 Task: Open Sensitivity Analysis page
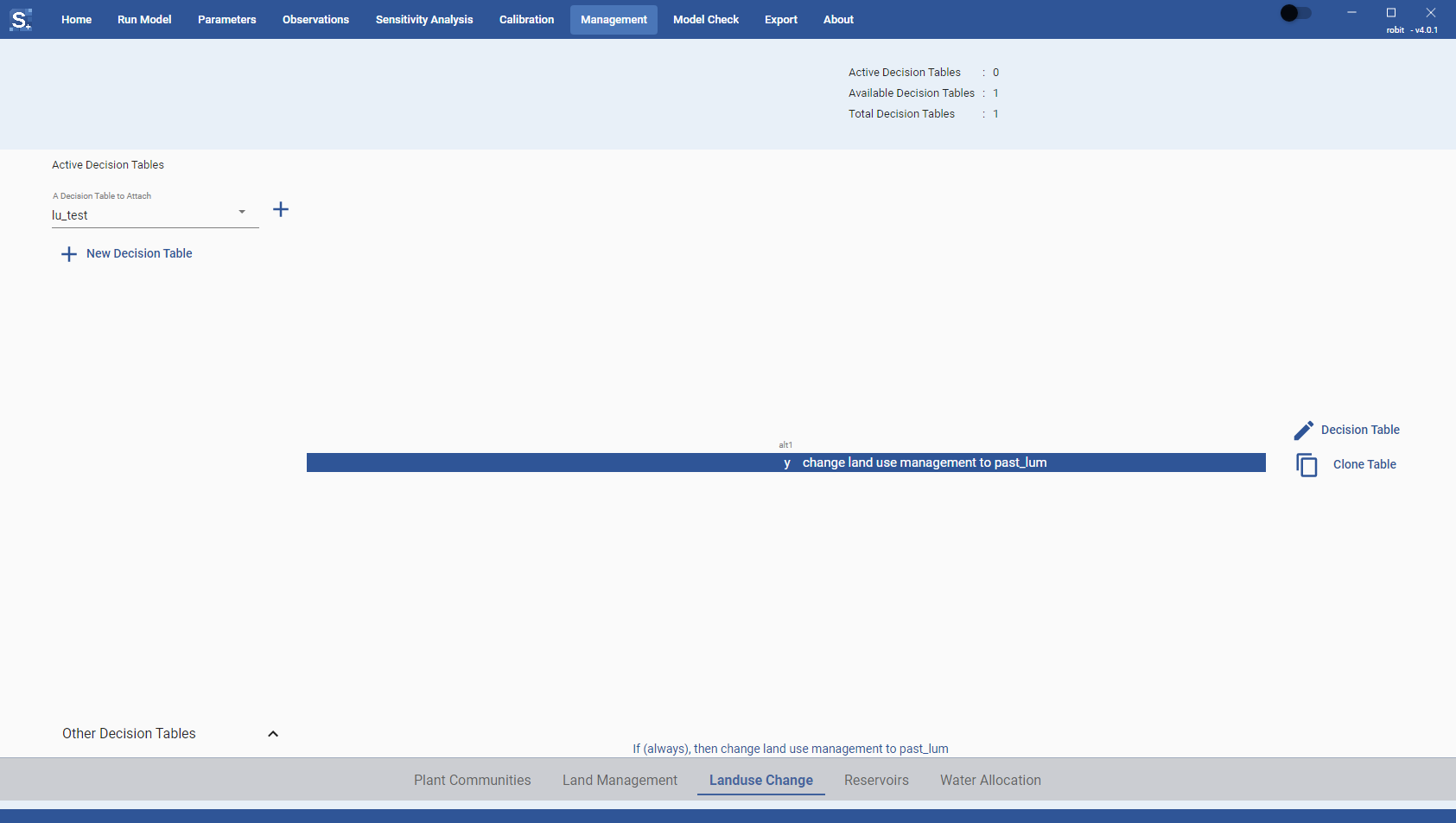point(424,20)
